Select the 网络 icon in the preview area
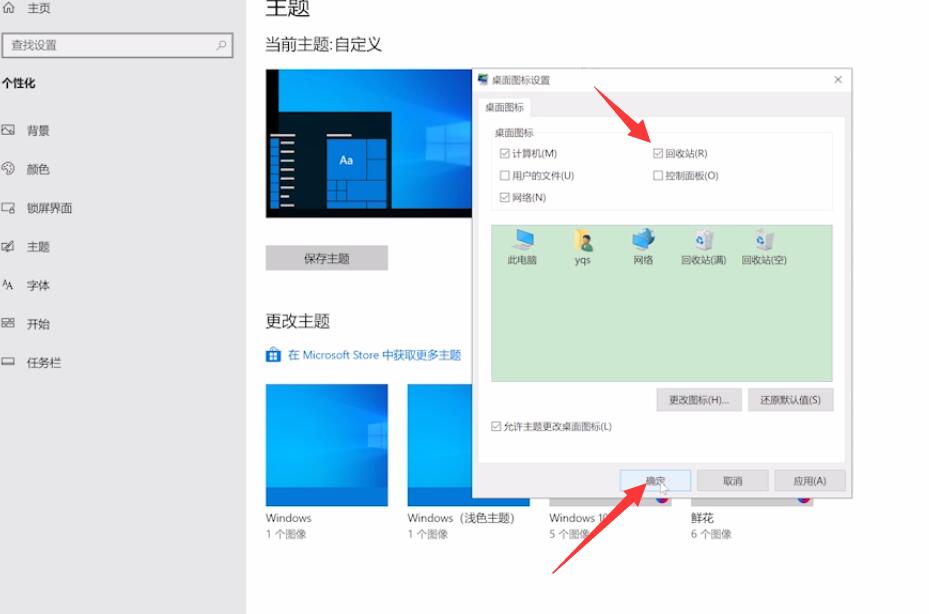Screen dimensions: 929x614 (x=640, y=246)
